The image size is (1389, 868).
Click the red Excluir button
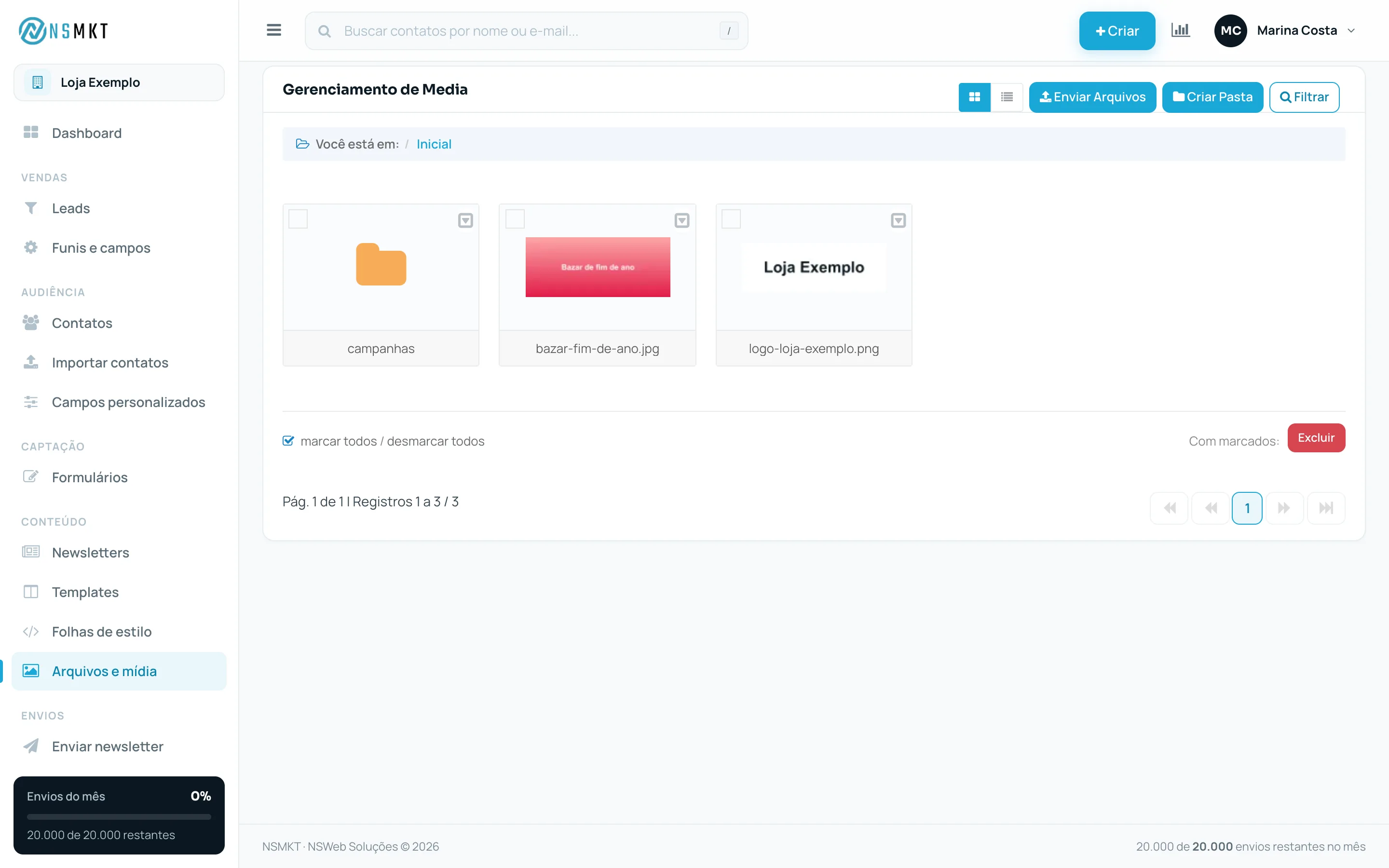click(x=1316, y=438)
